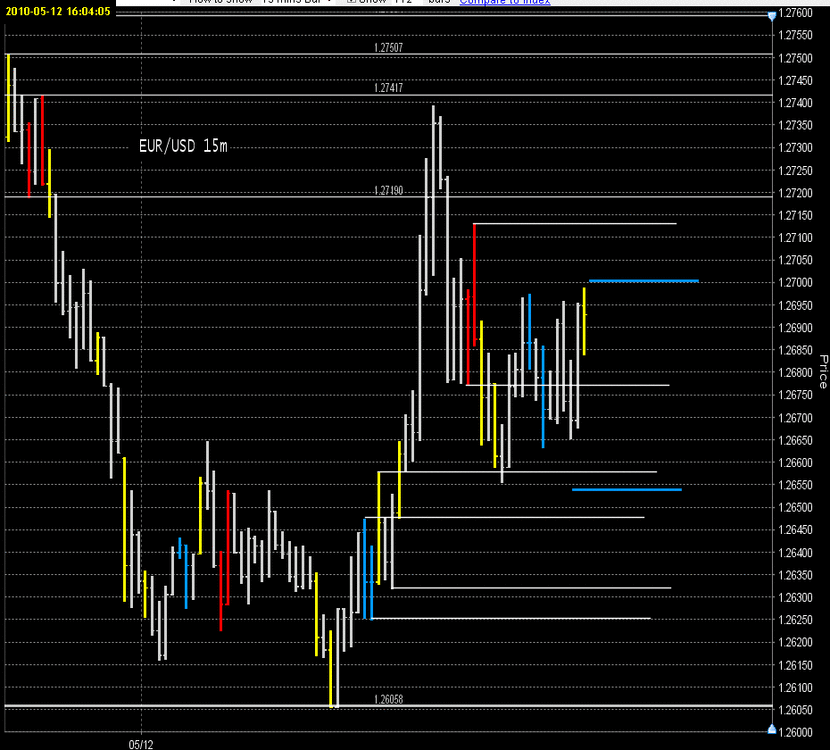Click the 1.26500 price axis value

796,507
